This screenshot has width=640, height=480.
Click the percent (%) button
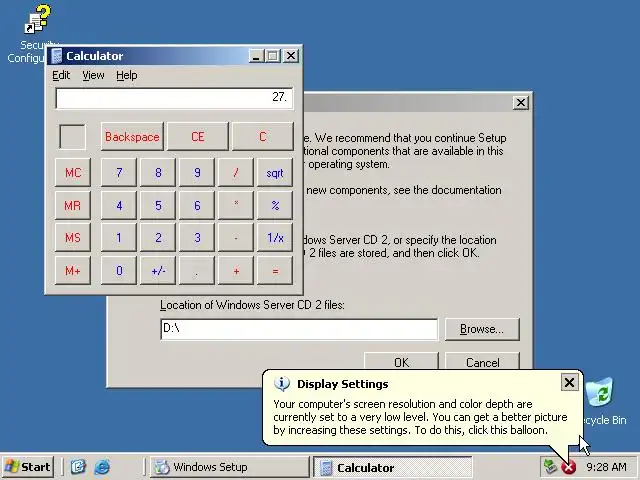point(275,205)
